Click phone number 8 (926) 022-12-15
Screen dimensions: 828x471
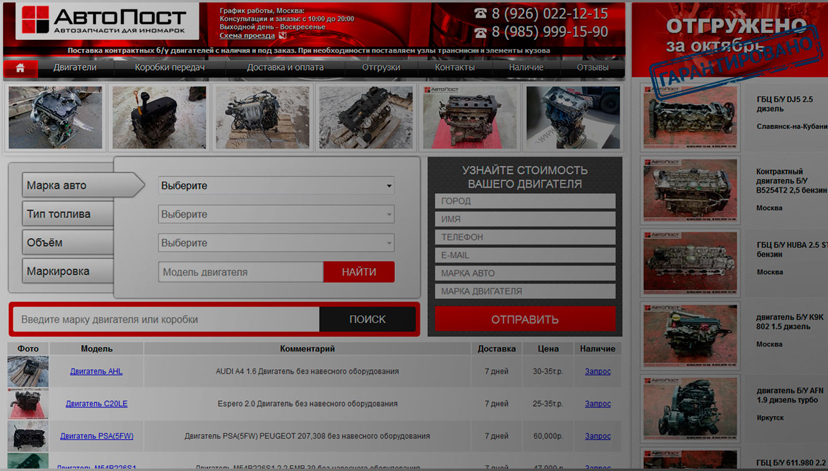point(549,14)
